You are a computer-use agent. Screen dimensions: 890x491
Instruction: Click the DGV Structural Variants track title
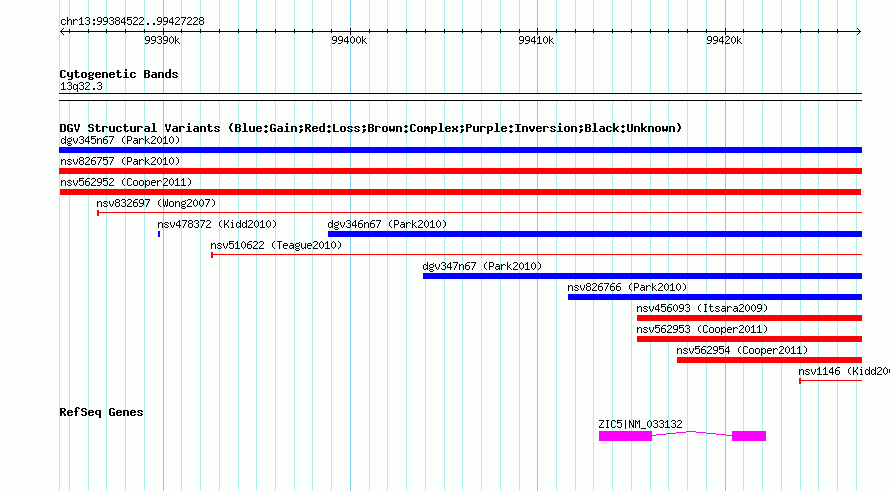pos(371,128)
